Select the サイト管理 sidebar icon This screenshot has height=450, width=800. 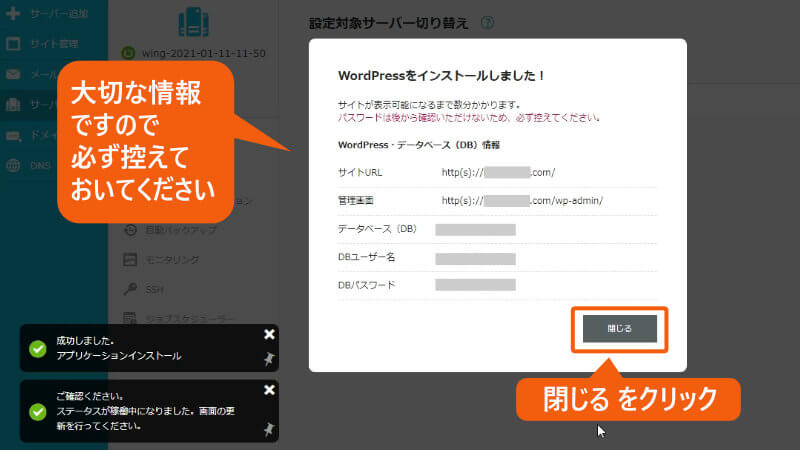pyautogui.click(x=13, y=44)
